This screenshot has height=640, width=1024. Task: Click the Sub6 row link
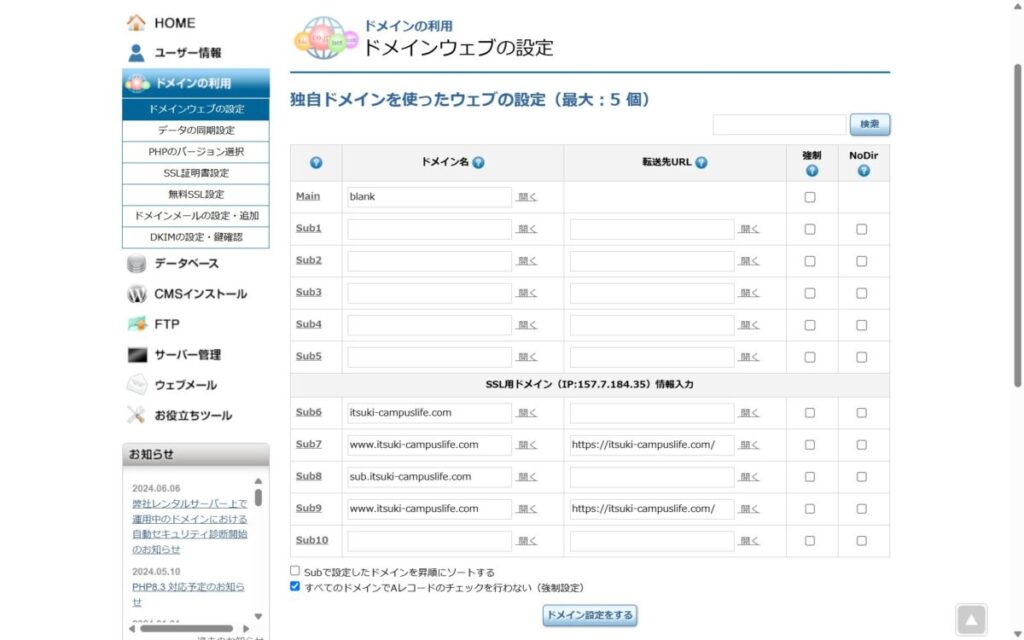click(309, 412)
